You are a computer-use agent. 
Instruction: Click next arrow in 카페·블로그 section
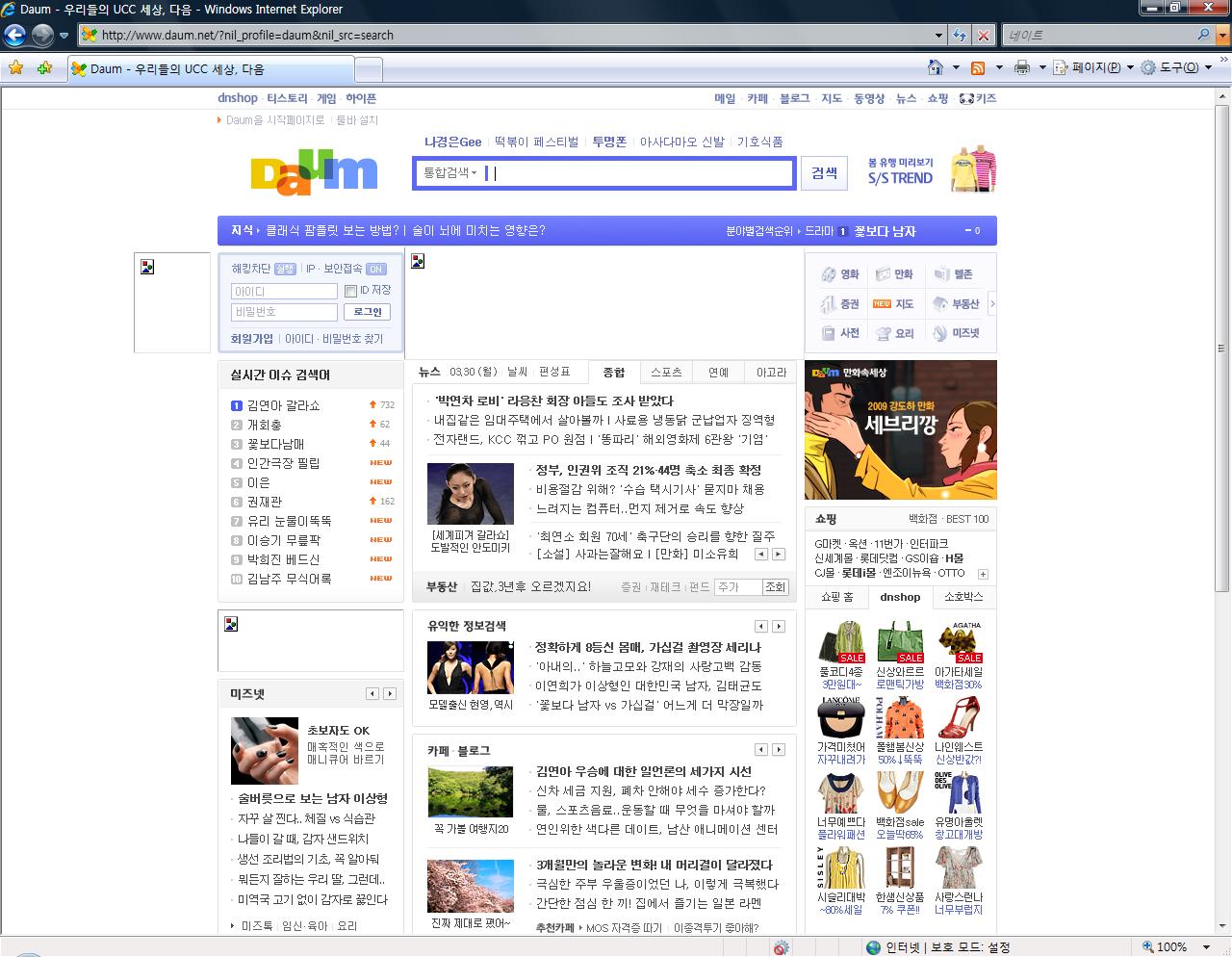pos(779,749)
